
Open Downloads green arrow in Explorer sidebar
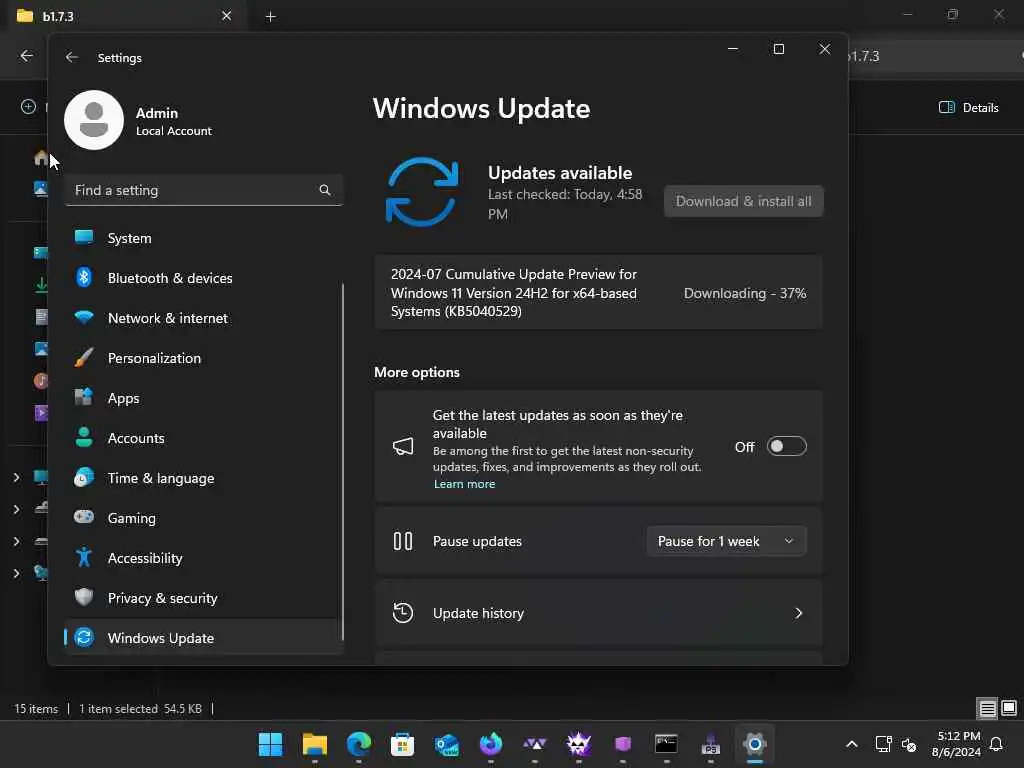point(40,285)
